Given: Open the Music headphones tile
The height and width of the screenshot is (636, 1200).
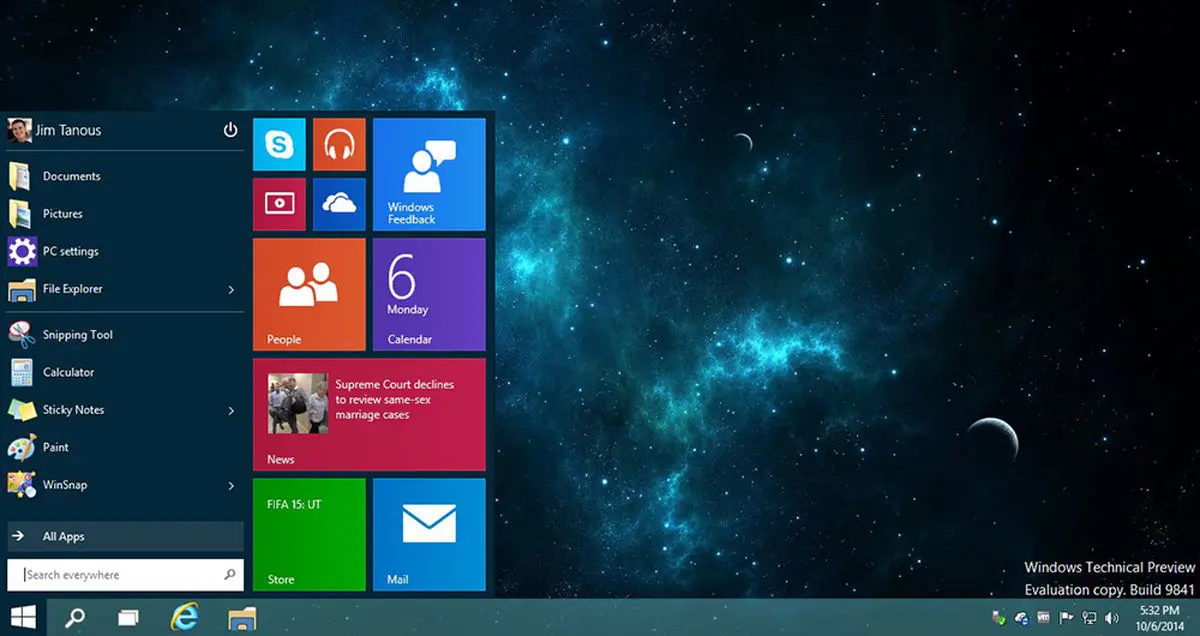Looking at the screenshot, I should click(339, 145).
